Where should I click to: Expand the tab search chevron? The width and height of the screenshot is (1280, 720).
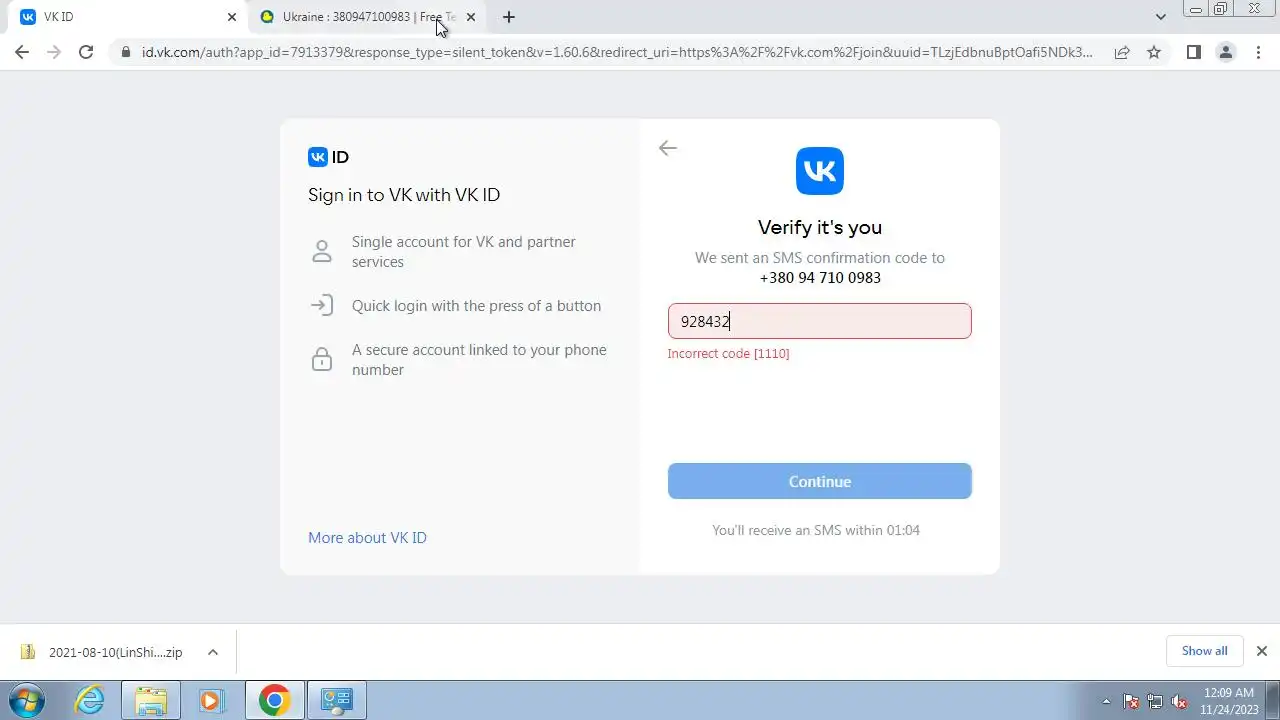(x=1160, y=17)
